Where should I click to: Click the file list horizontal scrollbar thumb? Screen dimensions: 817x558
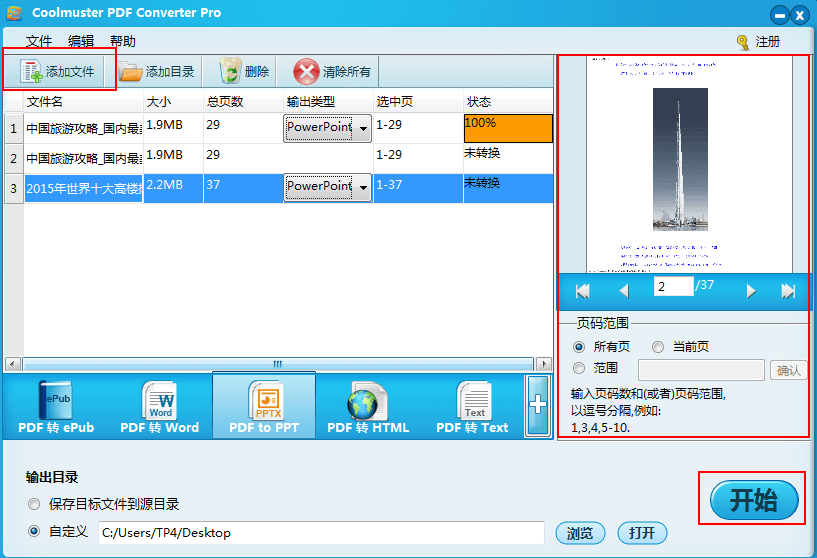(278, 364)
